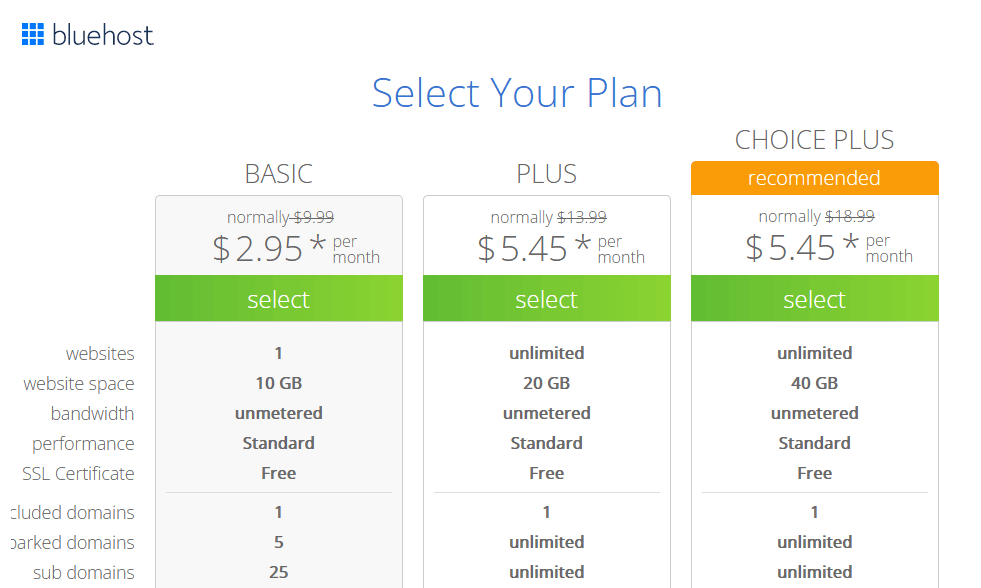Select the BASIC plan

[x=278, y=298]
